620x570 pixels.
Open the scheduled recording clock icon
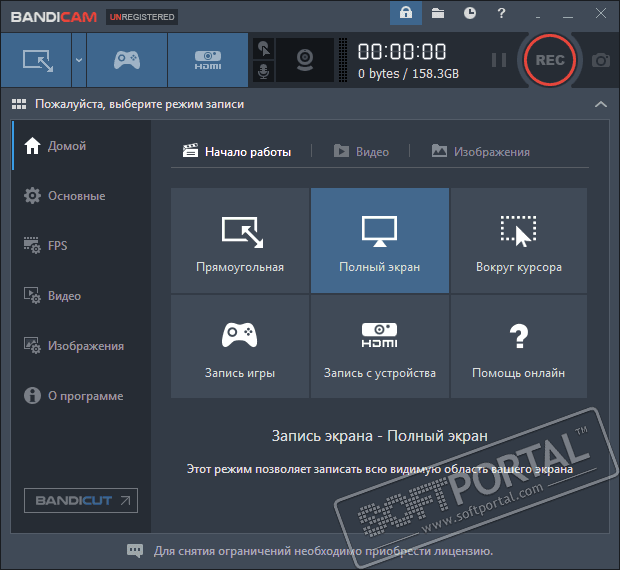click(x=470, y=13)
